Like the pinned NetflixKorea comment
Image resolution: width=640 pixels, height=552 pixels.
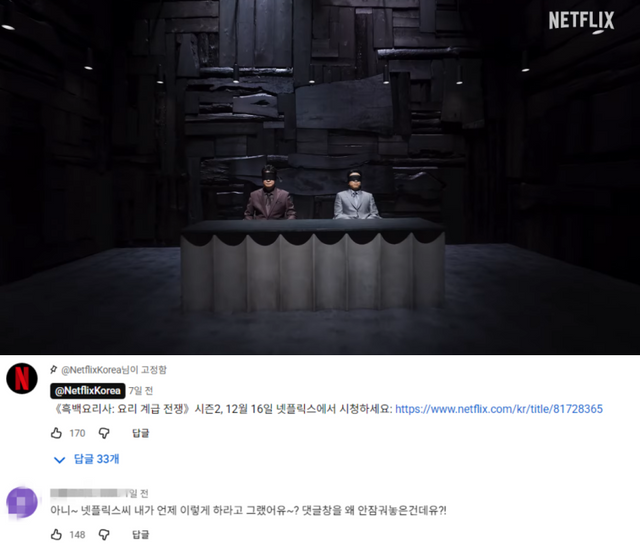[x=56, y=433]
